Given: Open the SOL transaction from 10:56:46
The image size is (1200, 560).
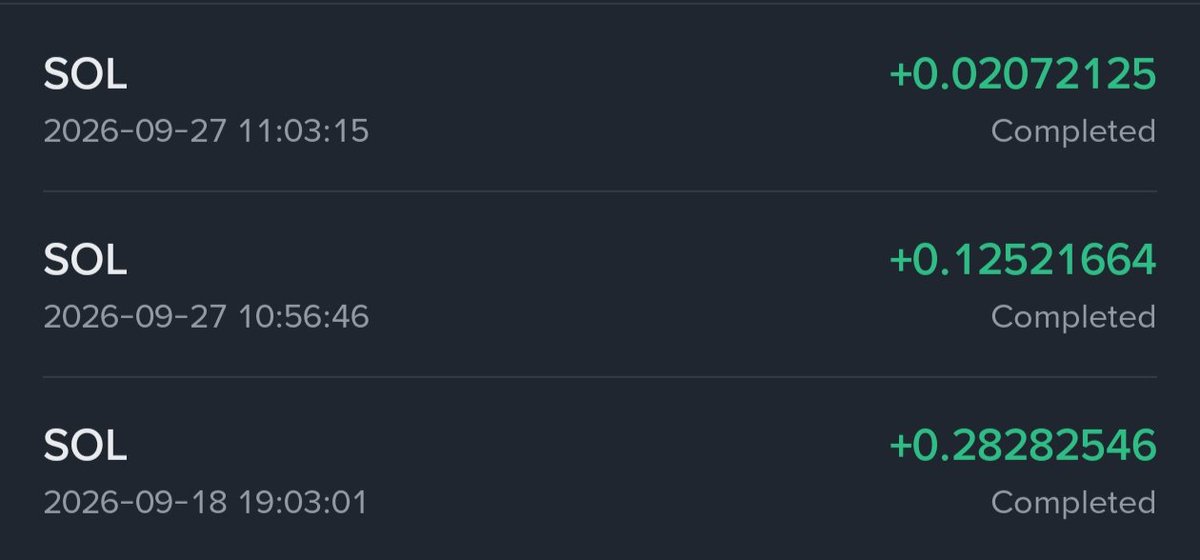Looking at the screenshot, I should (600, 284).
